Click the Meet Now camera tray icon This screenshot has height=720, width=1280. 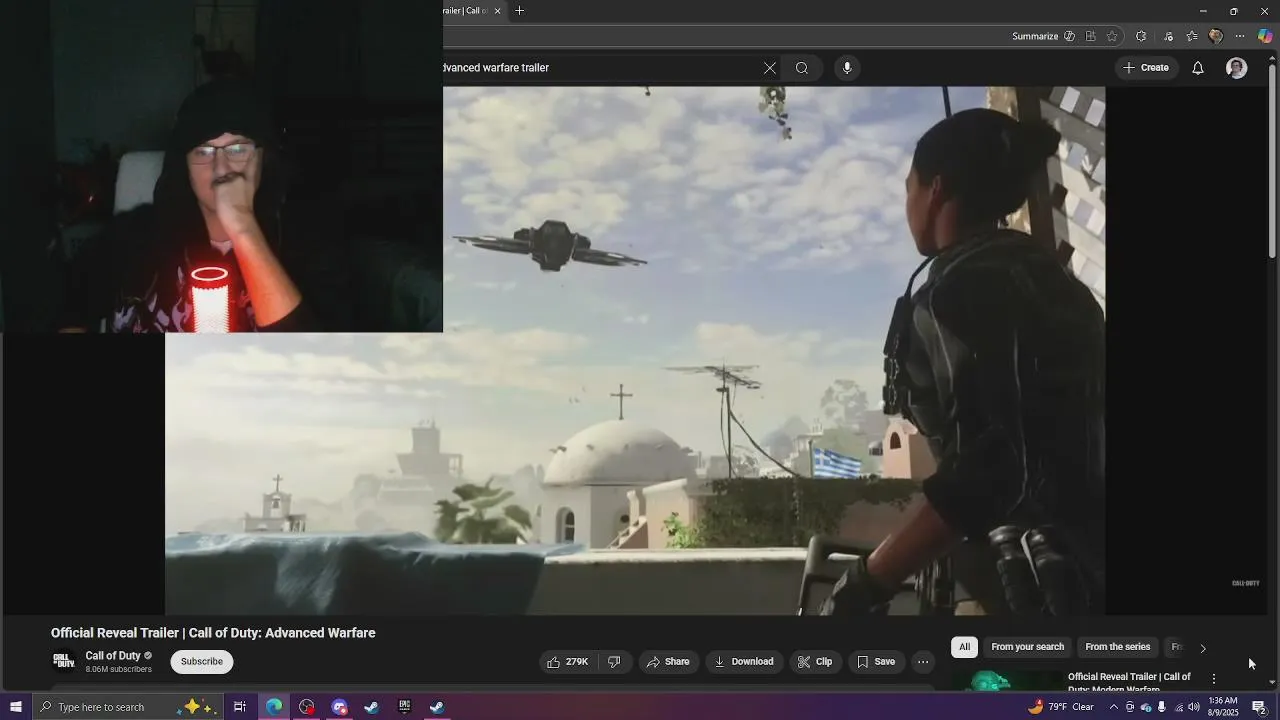(1130, 707)
